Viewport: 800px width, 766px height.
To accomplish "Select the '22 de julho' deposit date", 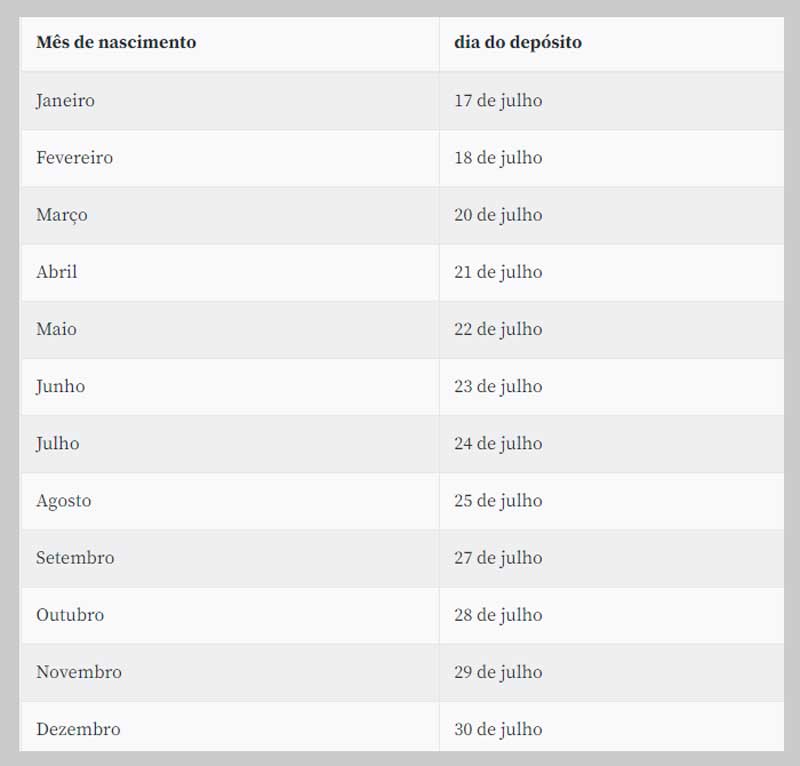I will tap(498, 329).
